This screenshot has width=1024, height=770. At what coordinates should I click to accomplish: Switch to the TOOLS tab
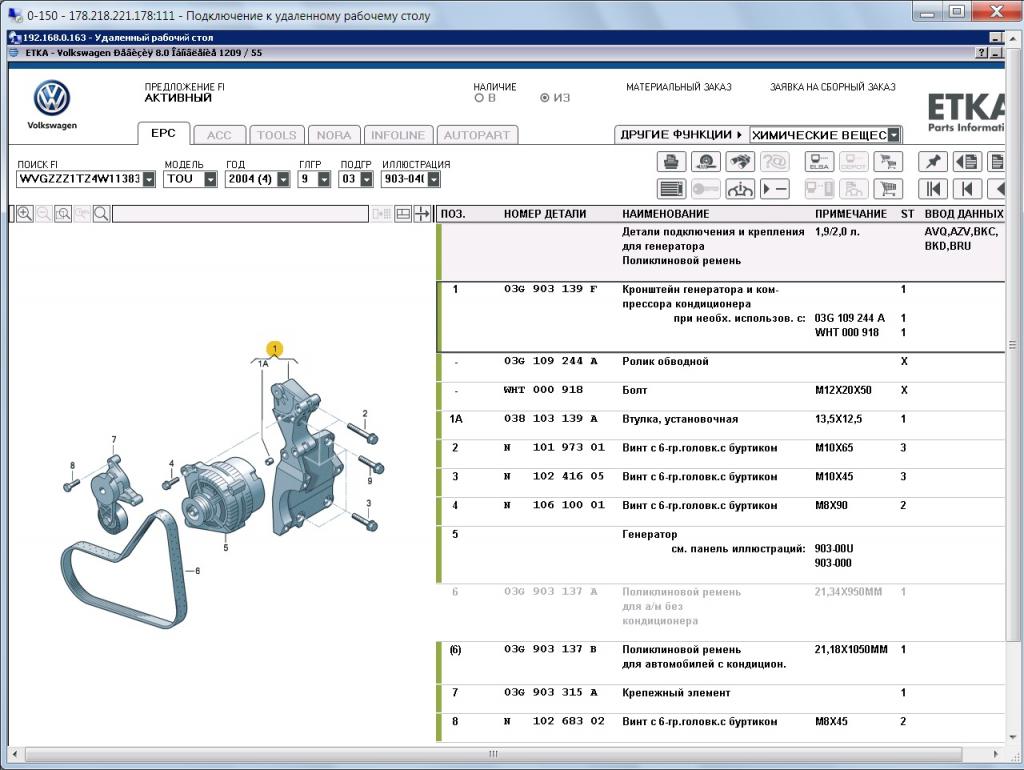pyautogui.click(x=277, y=135)
